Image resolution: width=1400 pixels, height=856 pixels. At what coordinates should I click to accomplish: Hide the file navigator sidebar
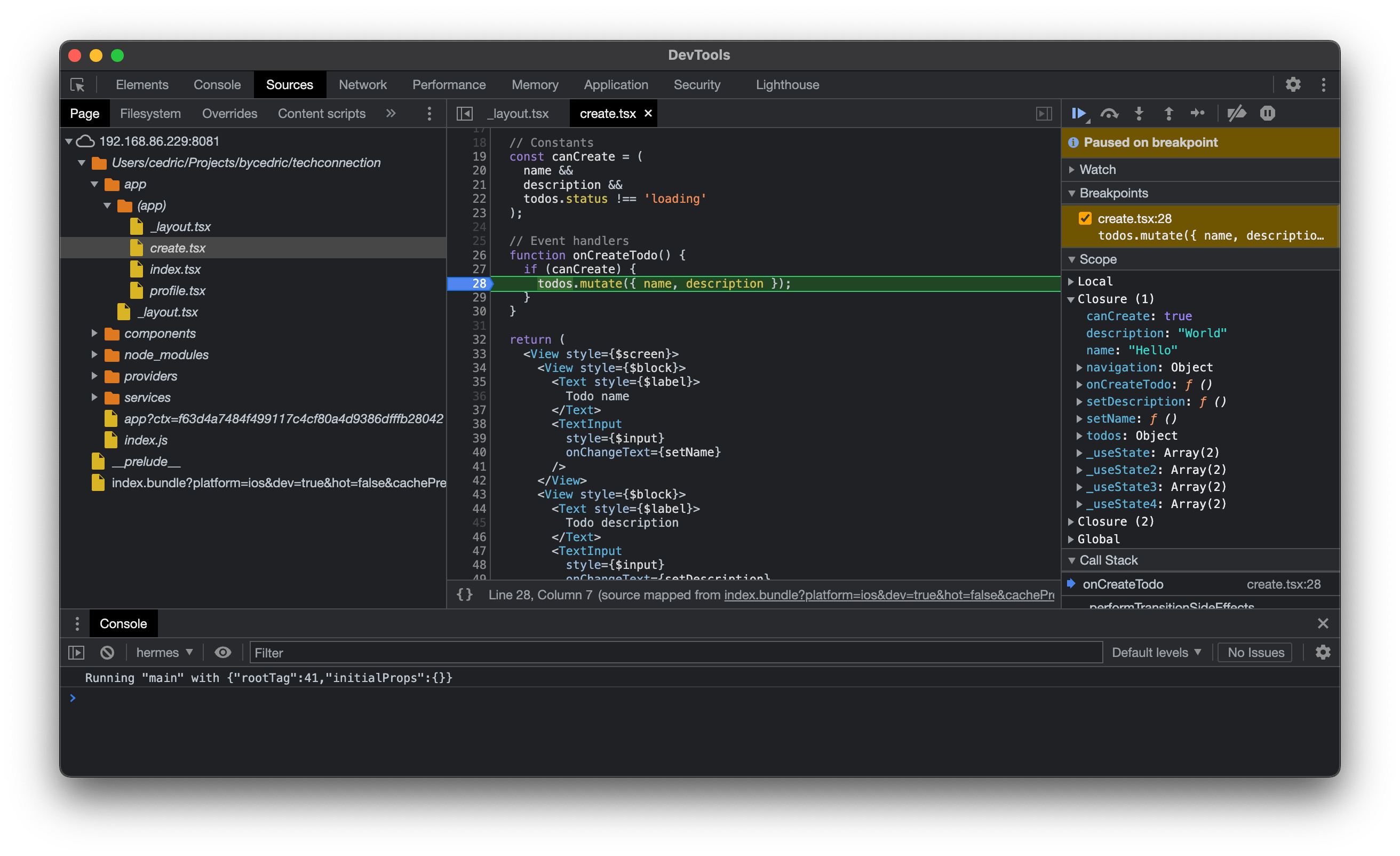click(464, 114)
